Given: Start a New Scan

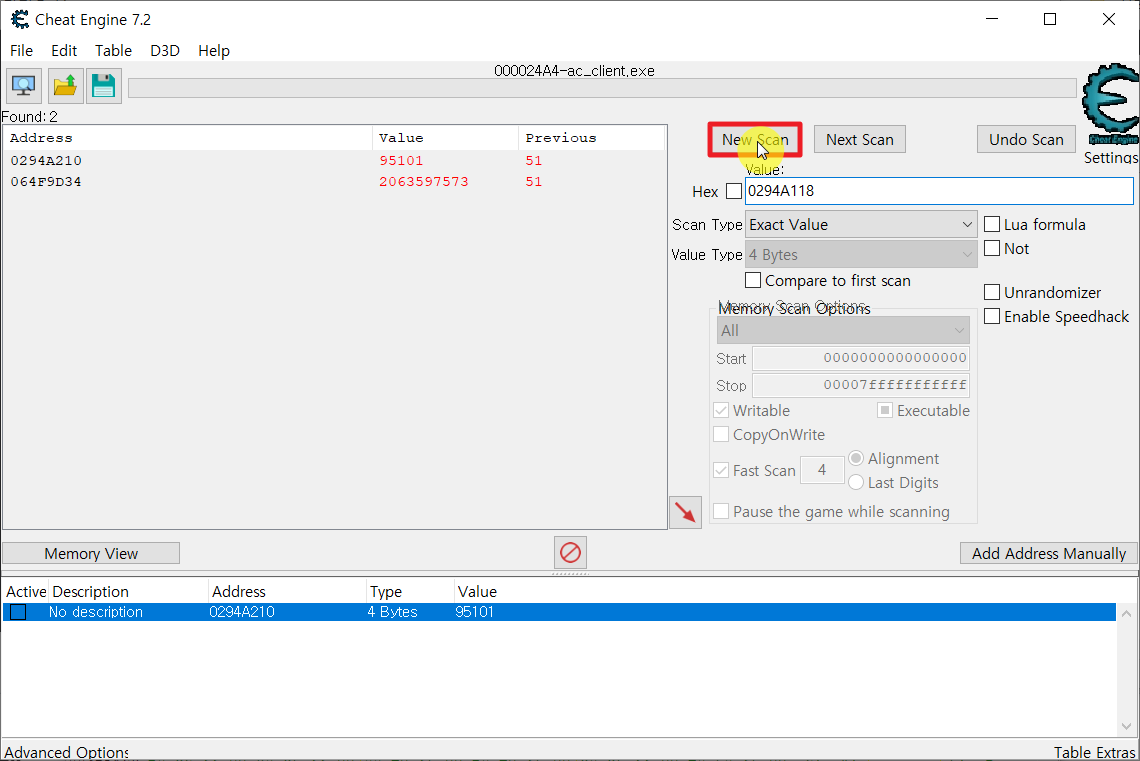Looking at the screenshot, I should pyautogui.click(x=755, y=140).
